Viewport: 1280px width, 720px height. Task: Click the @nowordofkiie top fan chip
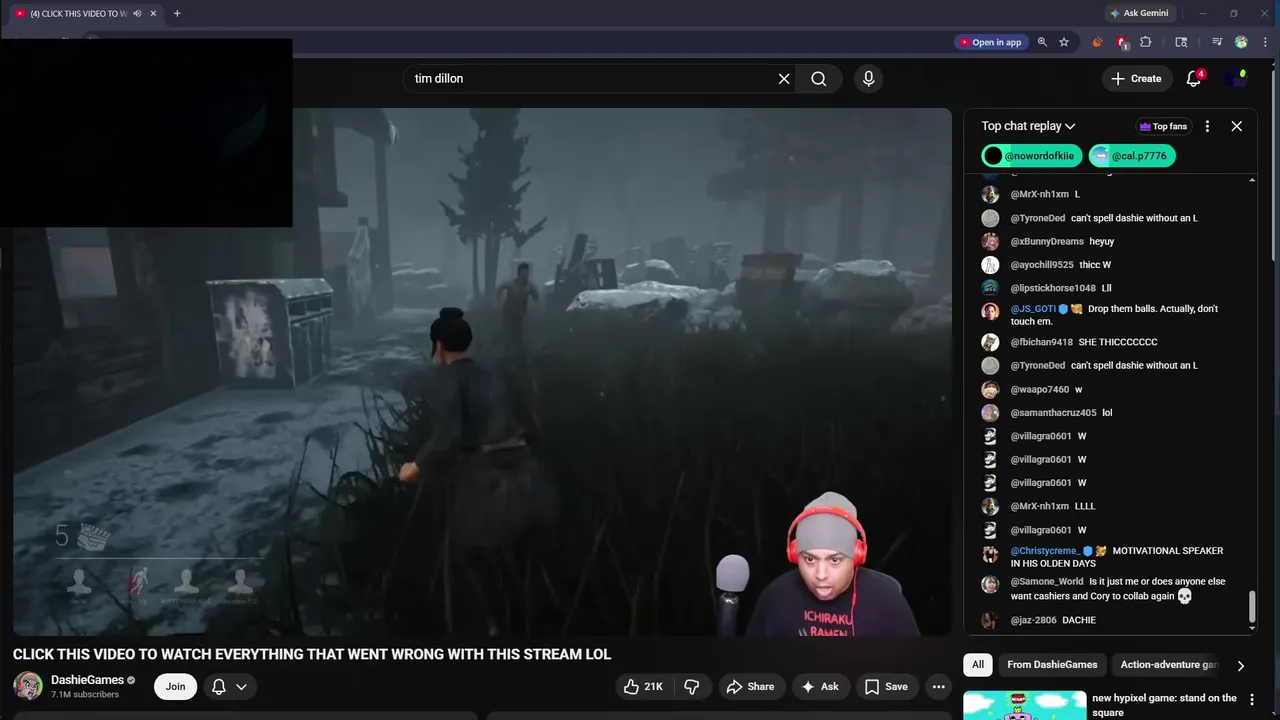pos(1032,156)
